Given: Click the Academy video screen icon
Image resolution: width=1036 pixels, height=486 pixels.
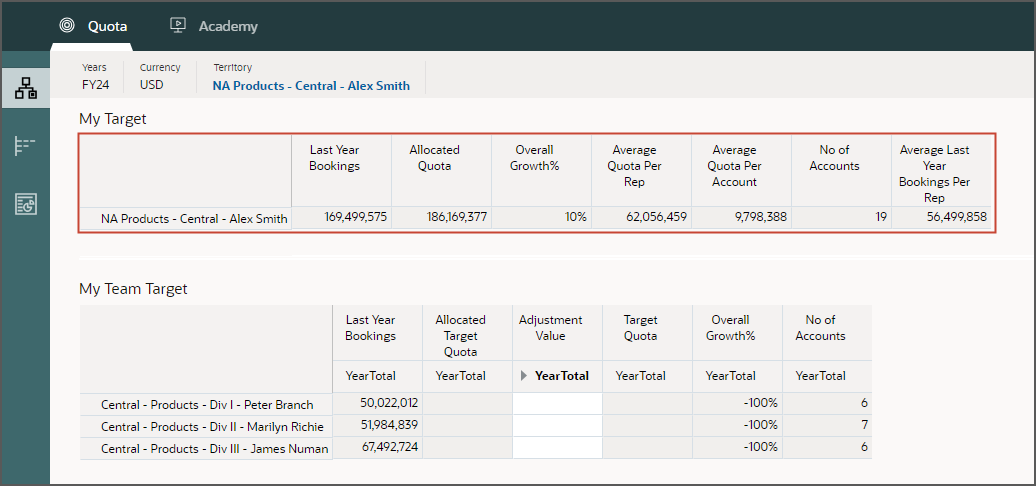Looking at the screenshot, I should (177, 26).
